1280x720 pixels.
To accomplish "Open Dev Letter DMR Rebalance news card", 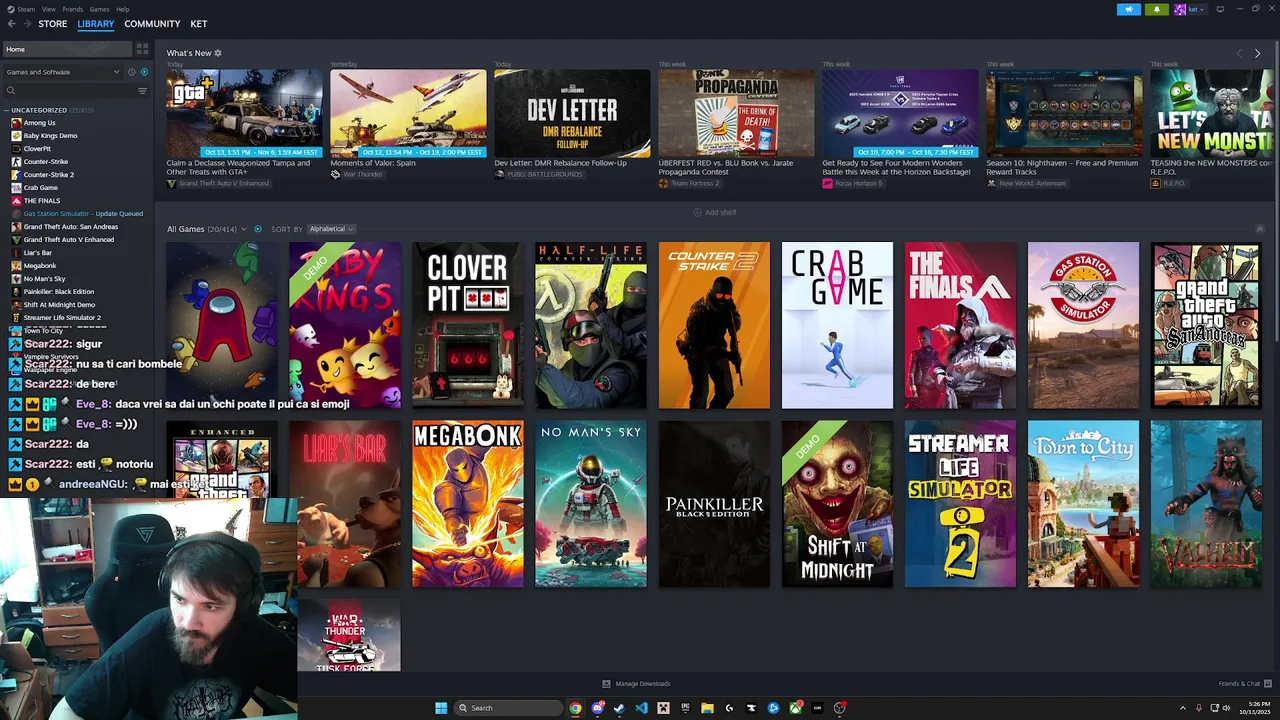I will coord(572,113).
